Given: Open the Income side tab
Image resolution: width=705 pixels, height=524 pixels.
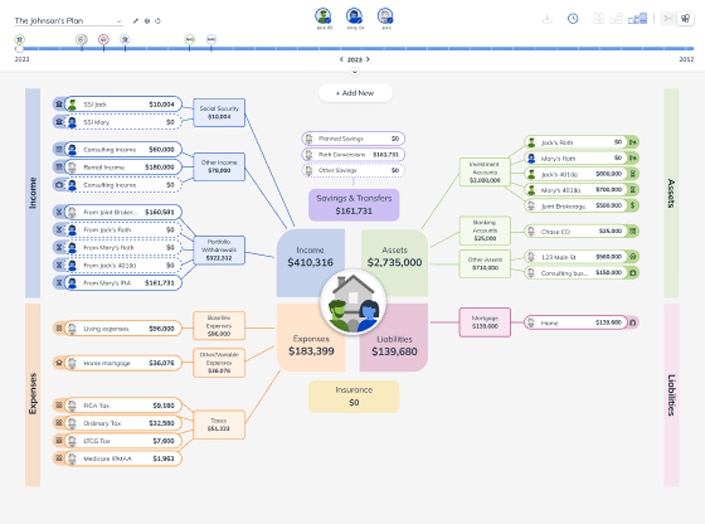Looking at the screenshot, I should click(32, 192).
